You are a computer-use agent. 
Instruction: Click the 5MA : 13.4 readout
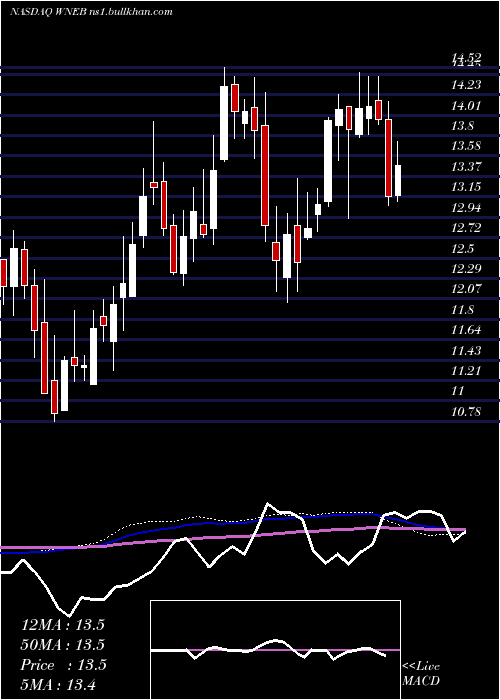pyautogui.click(x=58, y=685)
